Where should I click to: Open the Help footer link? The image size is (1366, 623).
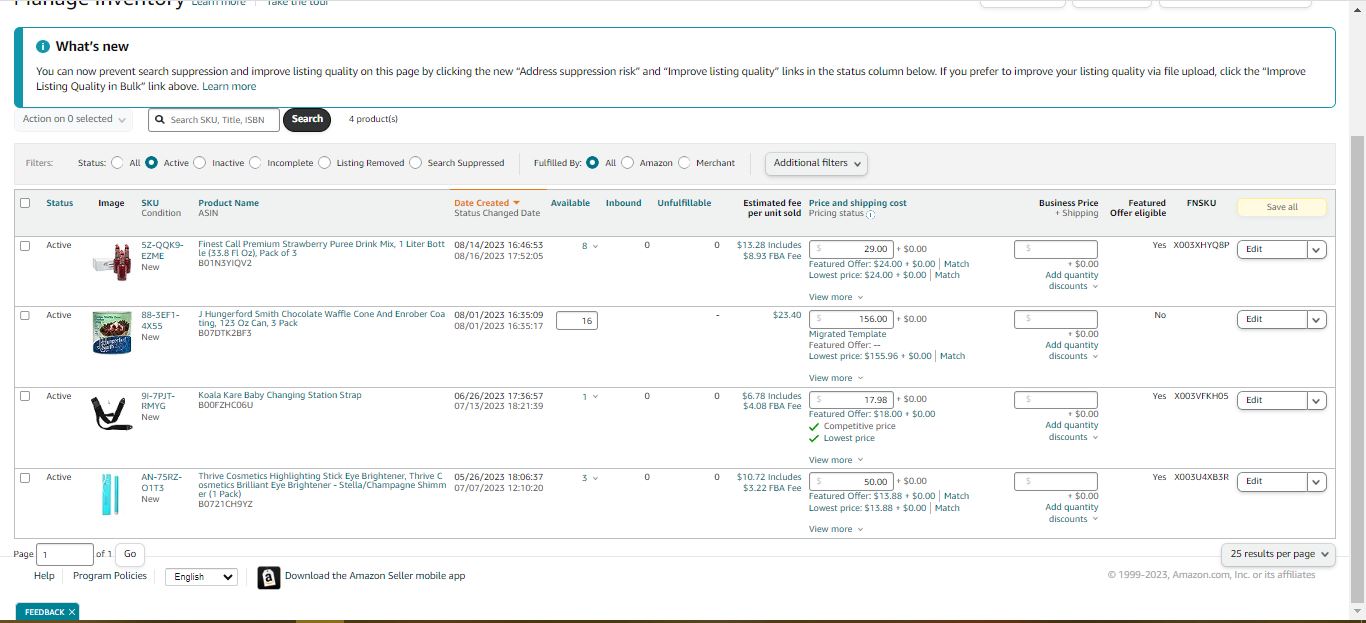click(44, 576)
